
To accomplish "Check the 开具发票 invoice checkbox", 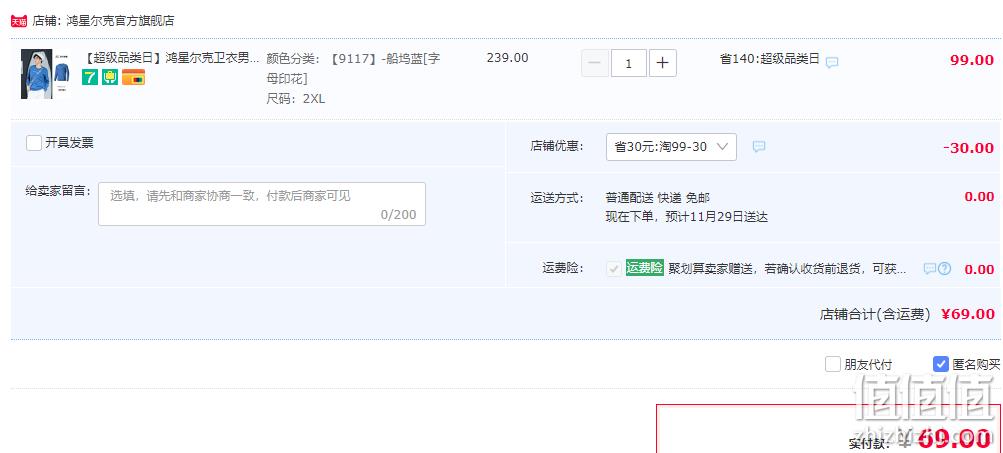I will click(34, 143).
